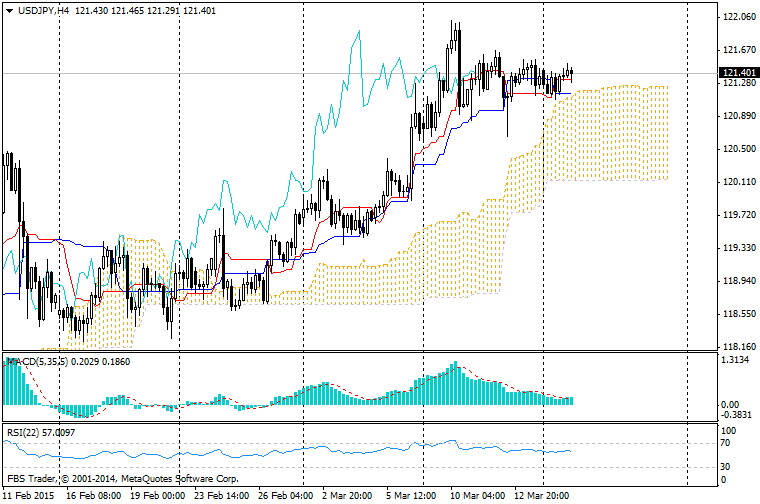Click the 10 Mar 04:00 time label
Screen dimensions: 760x504
pyautogui.click(x=477, y=496)
